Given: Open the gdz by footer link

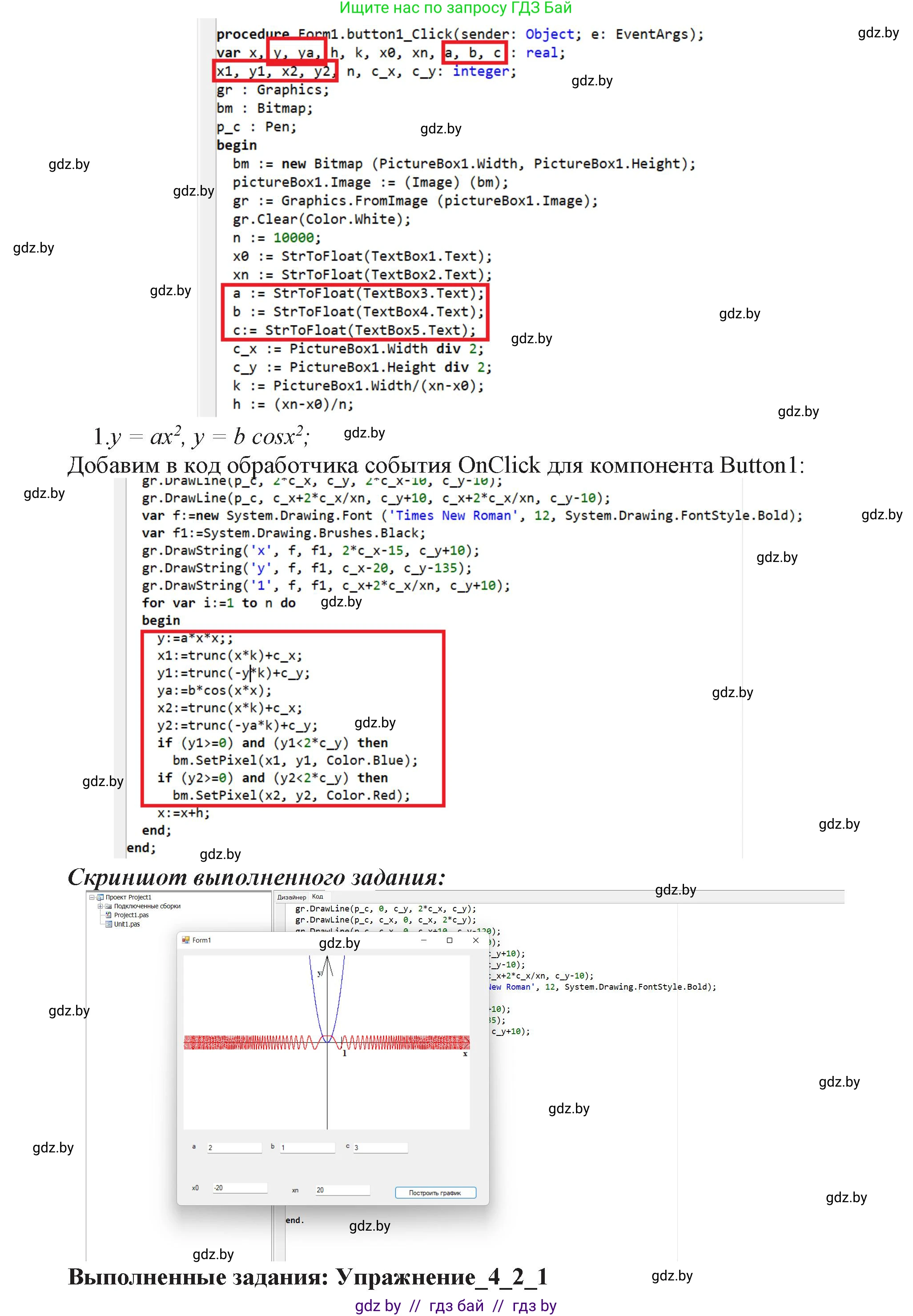Looking at the screenshot, I should (378, 1306).
